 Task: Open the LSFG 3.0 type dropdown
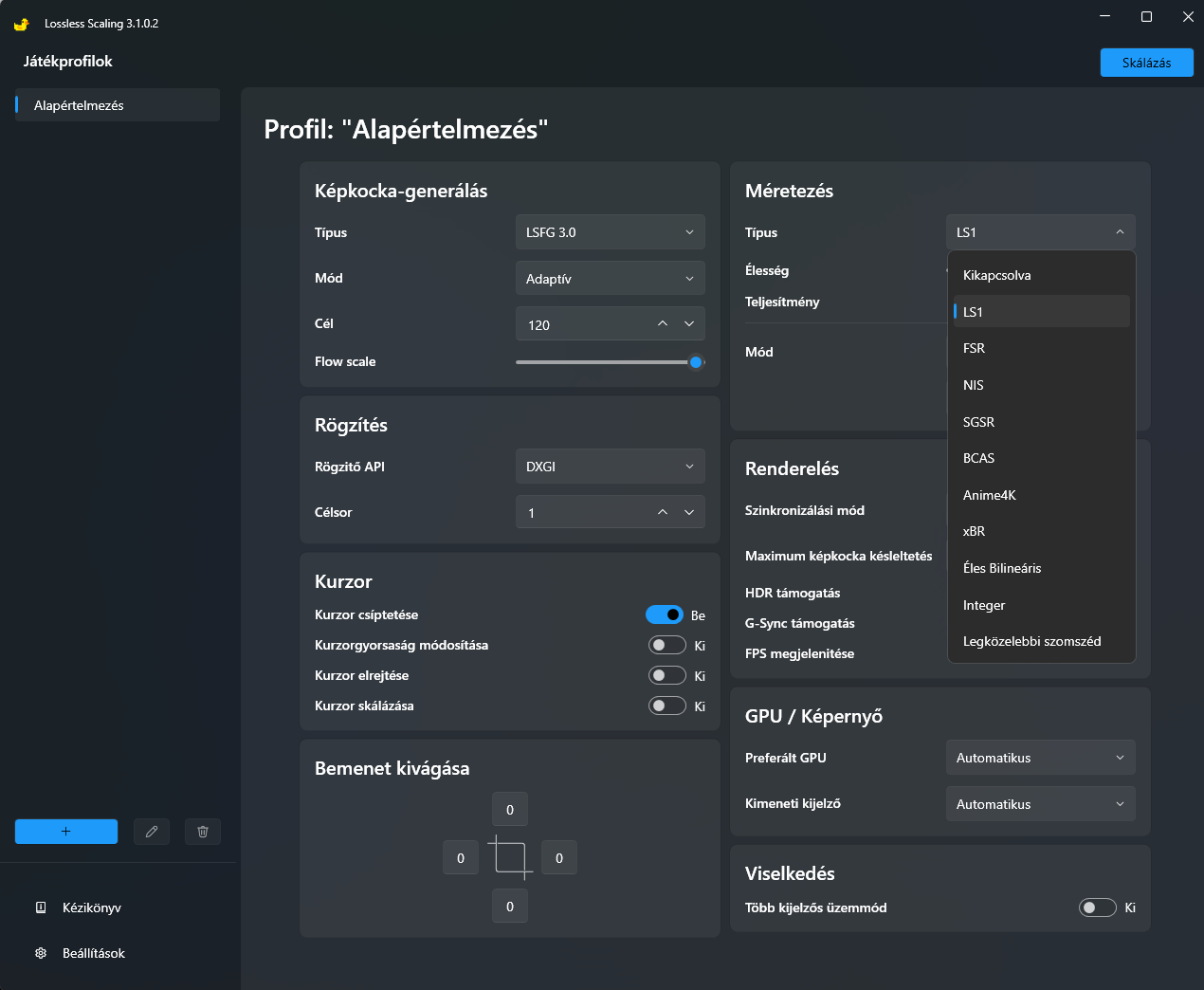[x=611, y=232]
